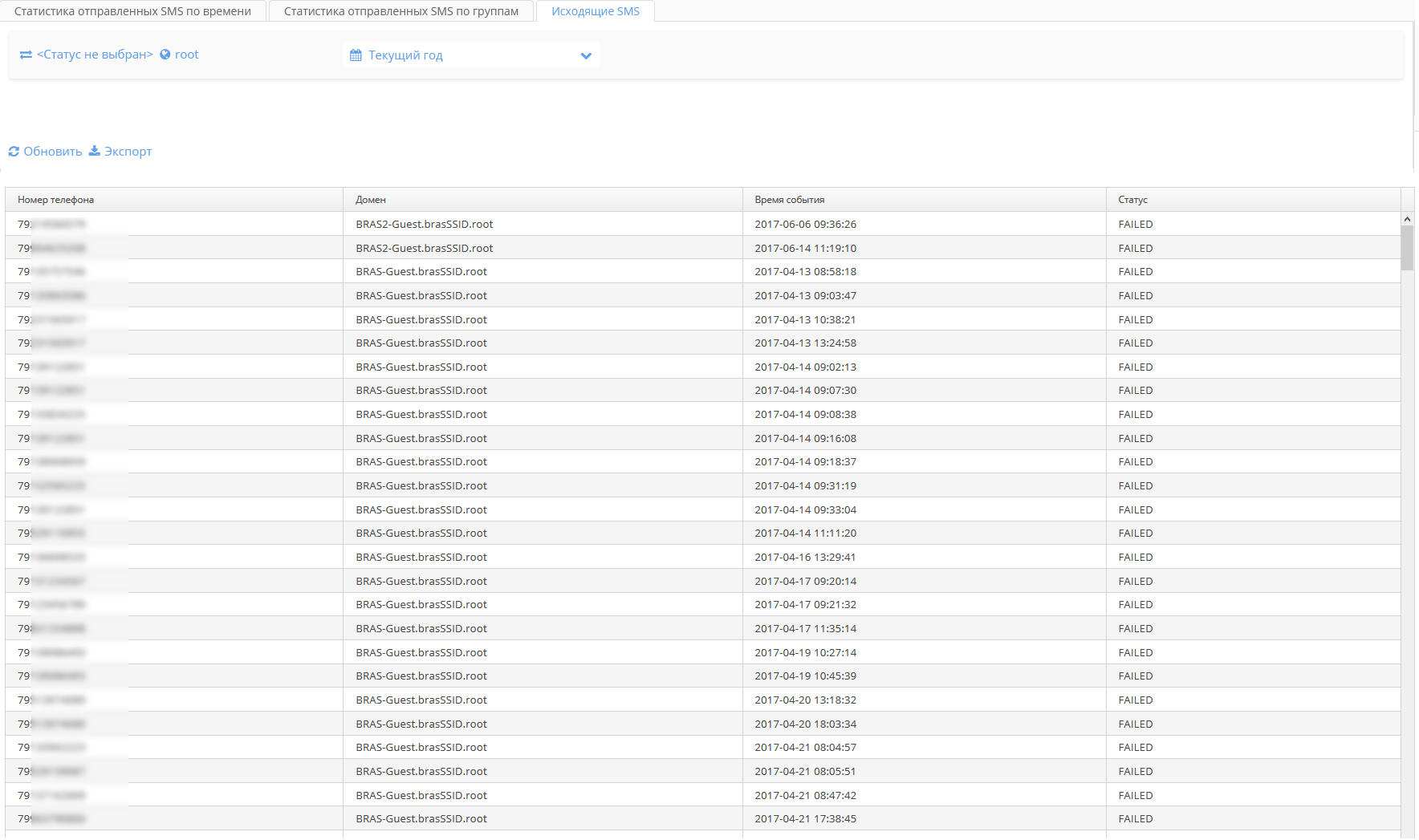Click time cell 2017-04-20 18:03:34

(925, 724)
